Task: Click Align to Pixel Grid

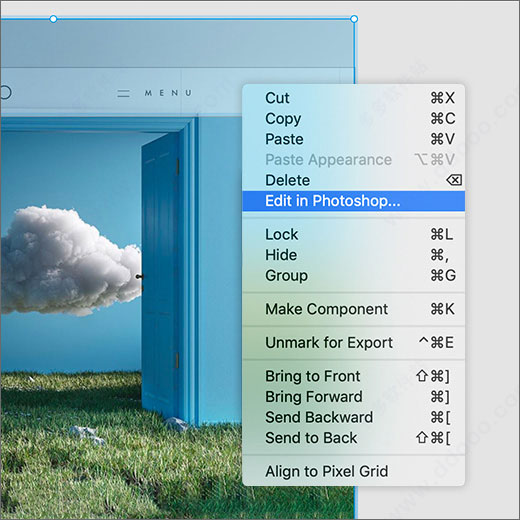Action: (353, 471)
